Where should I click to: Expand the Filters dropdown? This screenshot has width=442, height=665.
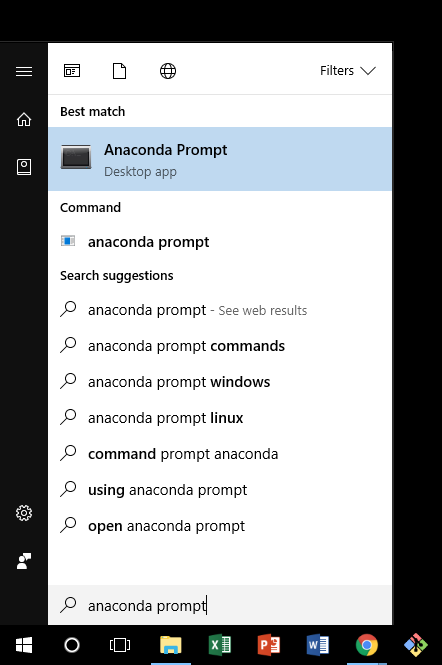tap(348, 70)
